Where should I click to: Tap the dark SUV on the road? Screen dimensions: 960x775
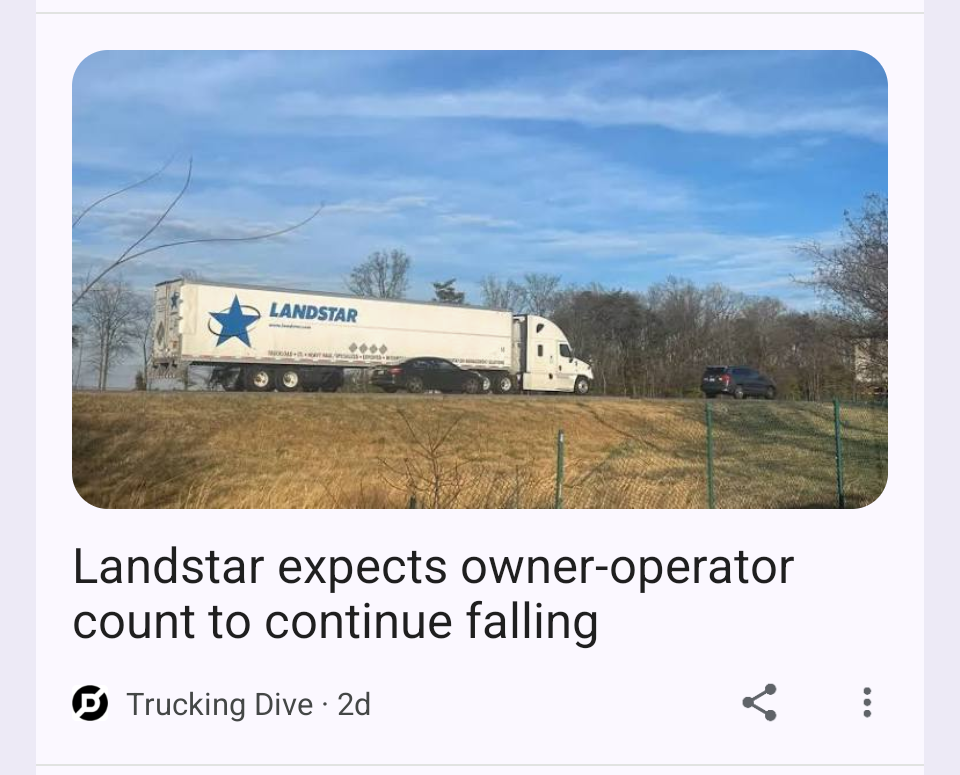[x=738, y=382]
